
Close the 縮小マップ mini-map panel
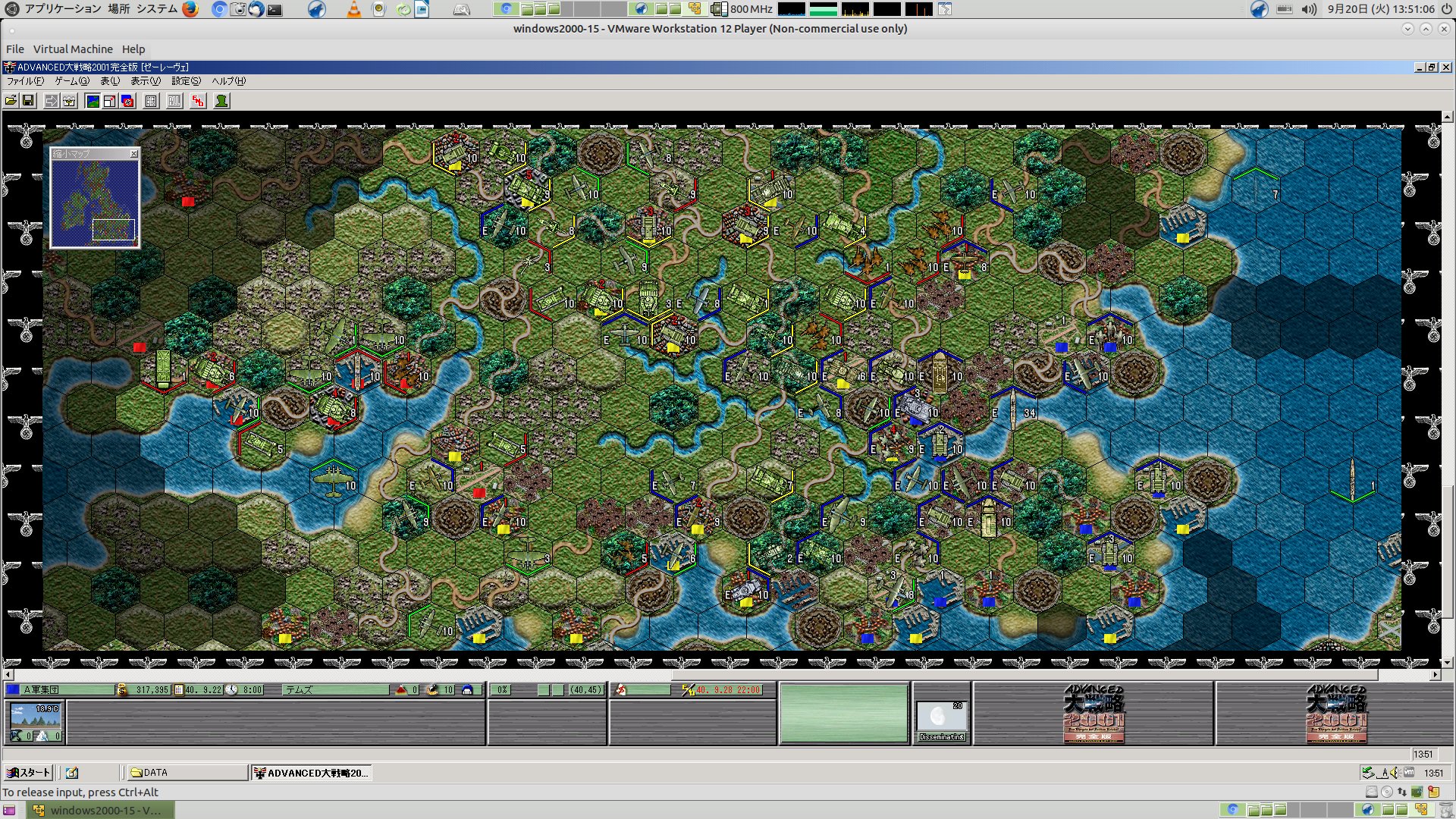click(x=134, y=154)
